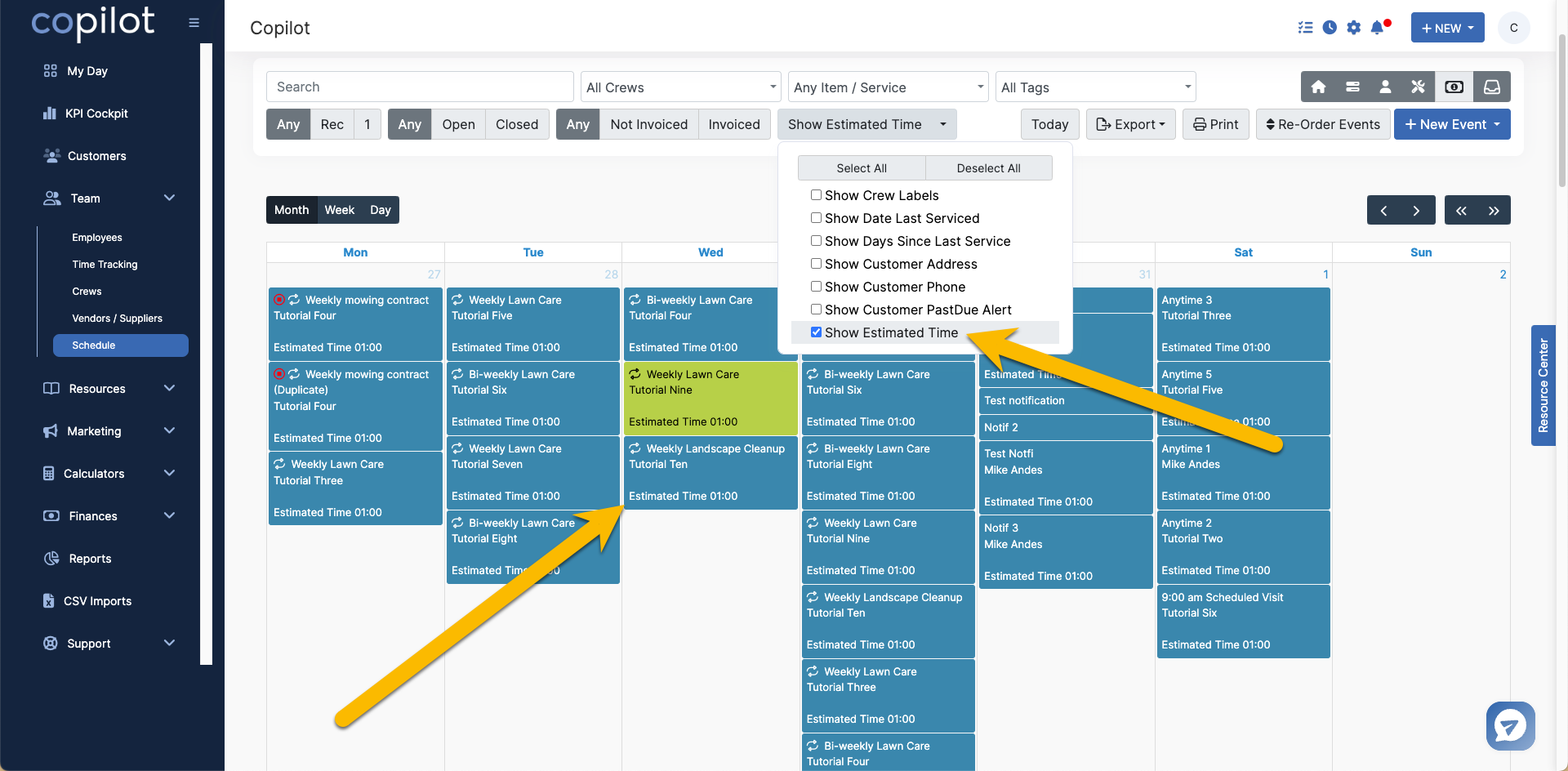Open the task checklist icon in the header
The height and width of the screenshot is (771, 1568).
coord(1305,28)
